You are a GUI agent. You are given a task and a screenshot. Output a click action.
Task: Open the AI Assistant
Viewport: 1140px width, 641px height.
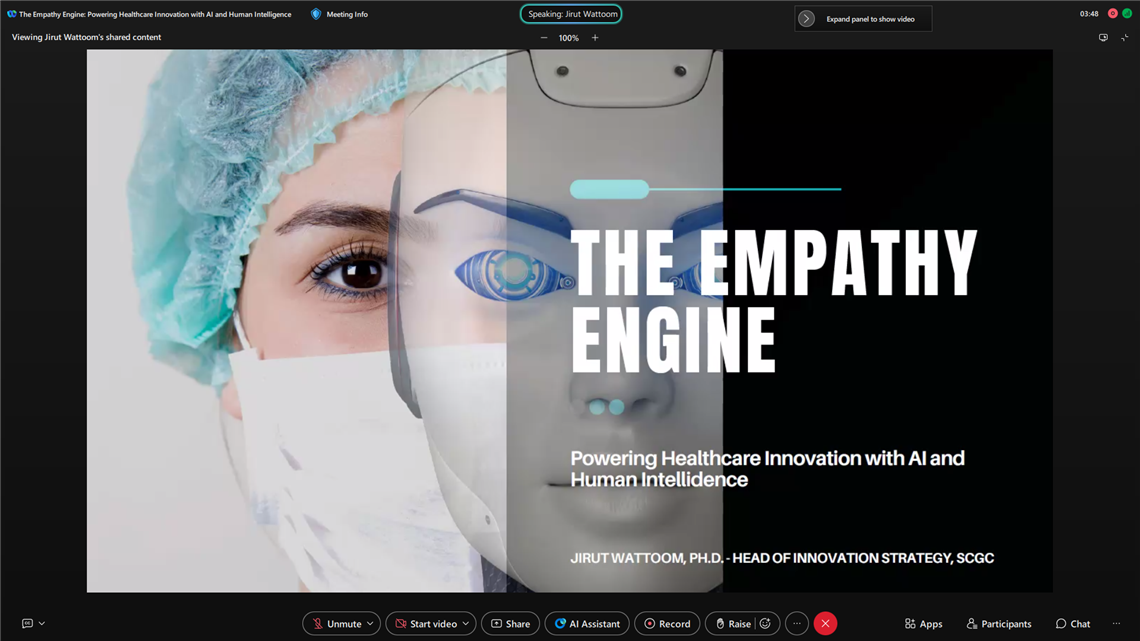tap(587, 624)
